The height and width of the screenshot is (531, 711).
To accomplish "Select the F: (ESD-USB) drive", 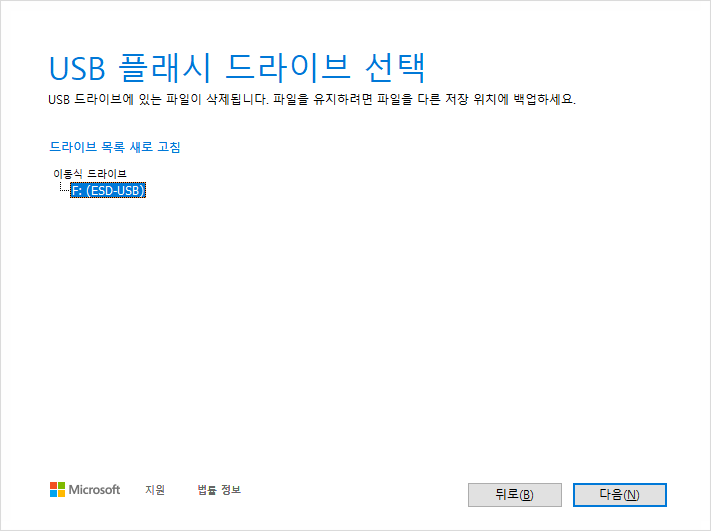I will click(108, 190).
